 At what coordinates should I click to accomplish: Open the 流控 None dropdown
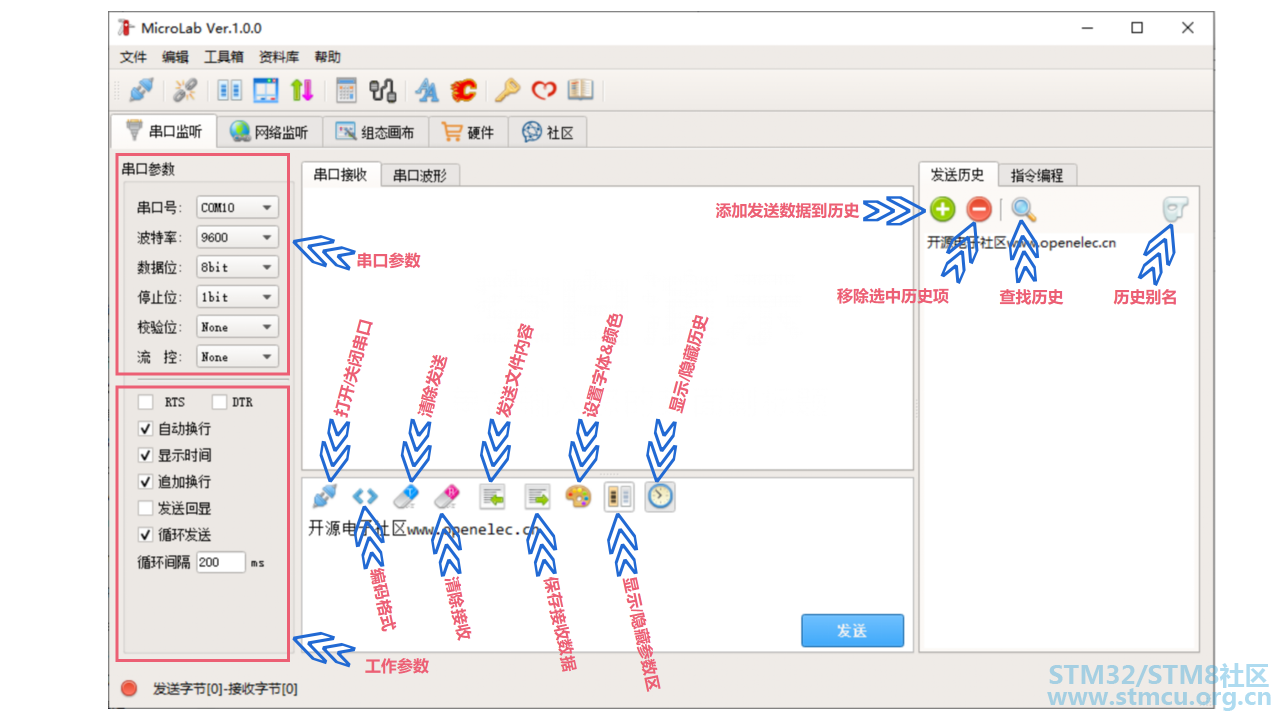point(237,357)
